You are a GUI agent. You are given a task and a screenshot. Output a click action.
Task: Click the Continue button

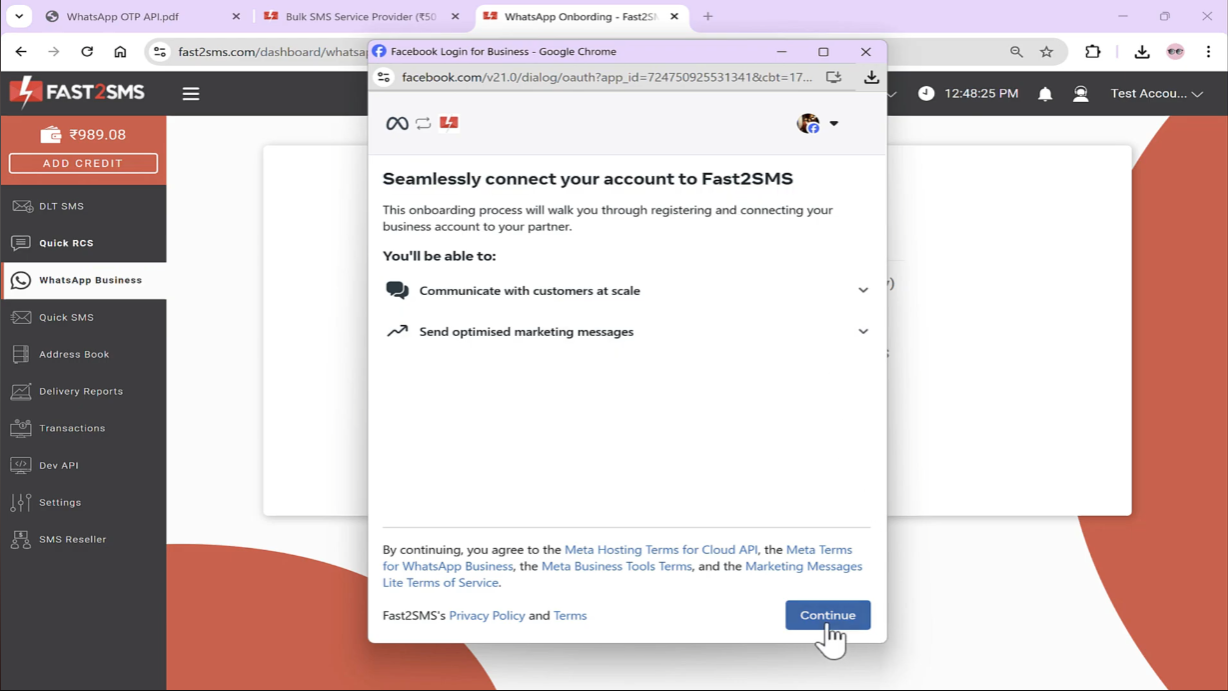tap(827, 614)
